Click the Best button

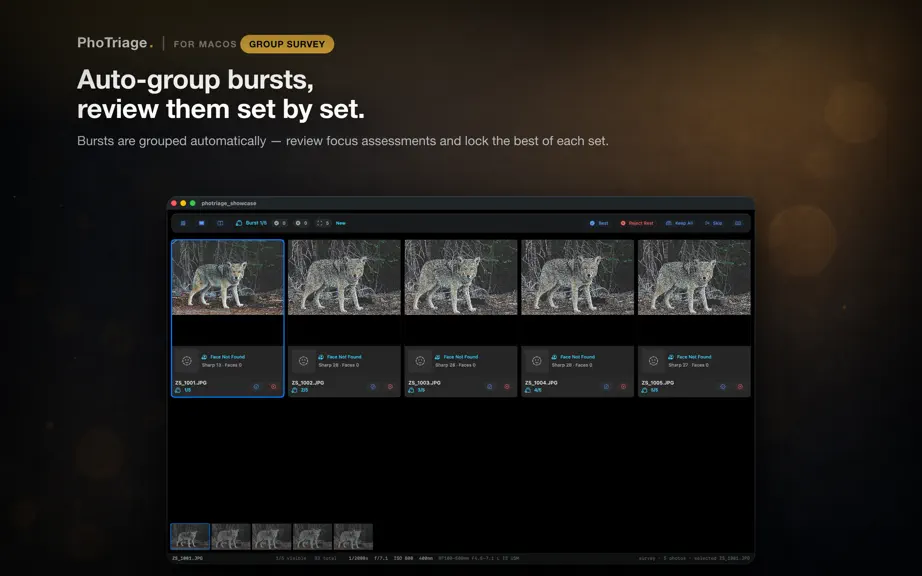(x=599, y=223)
